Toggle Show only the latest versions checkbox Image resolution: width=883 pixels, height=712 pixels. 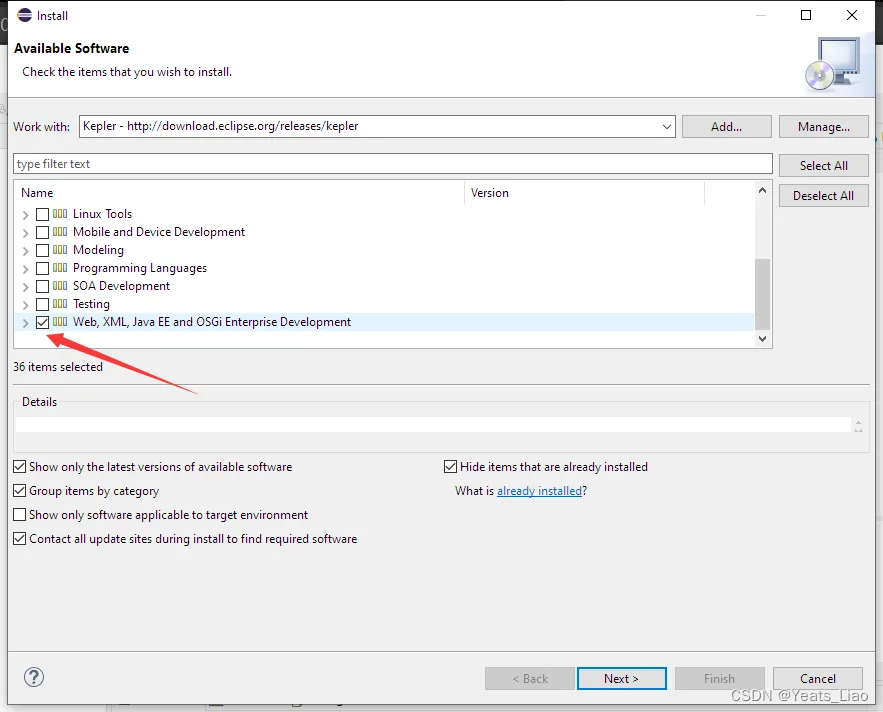click(20, 467)
